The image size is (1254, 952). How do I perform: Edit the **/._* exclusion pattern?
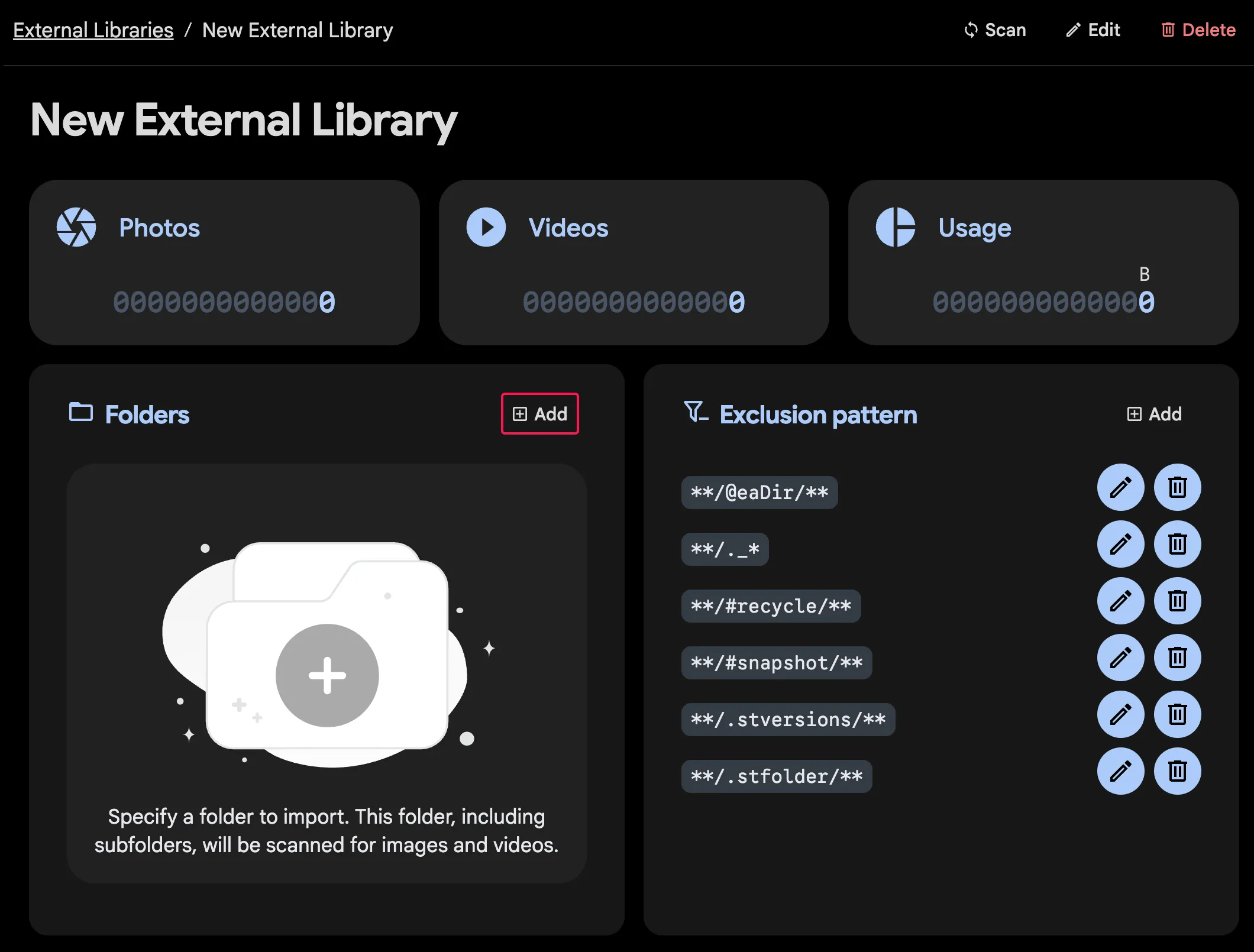(1120, 544)
